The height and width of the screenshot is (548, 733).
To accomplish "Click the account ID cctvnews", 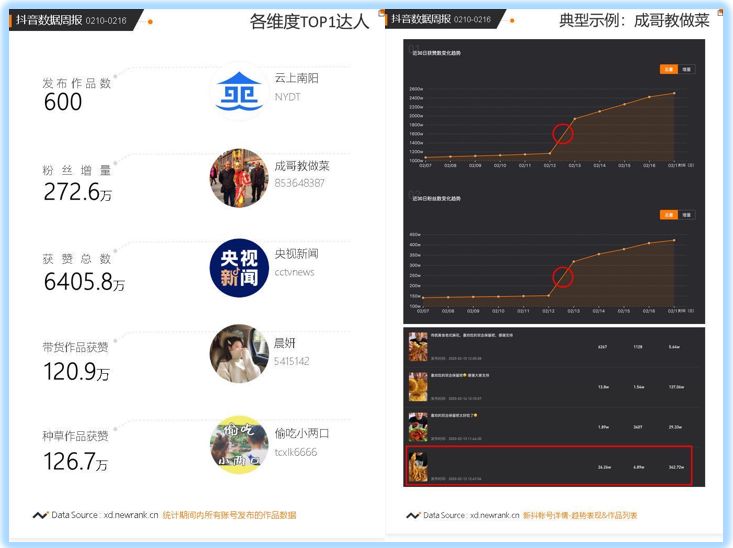I will tap(294, 272).
